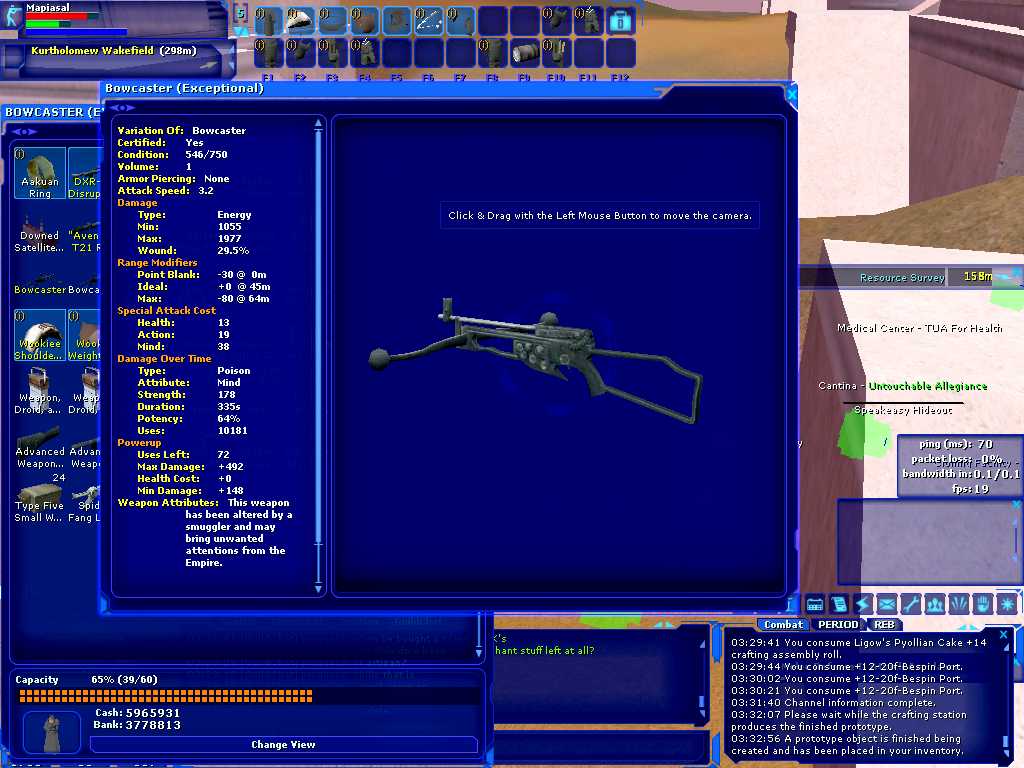Select the Weapon Droid inventory item

[40, 391]
